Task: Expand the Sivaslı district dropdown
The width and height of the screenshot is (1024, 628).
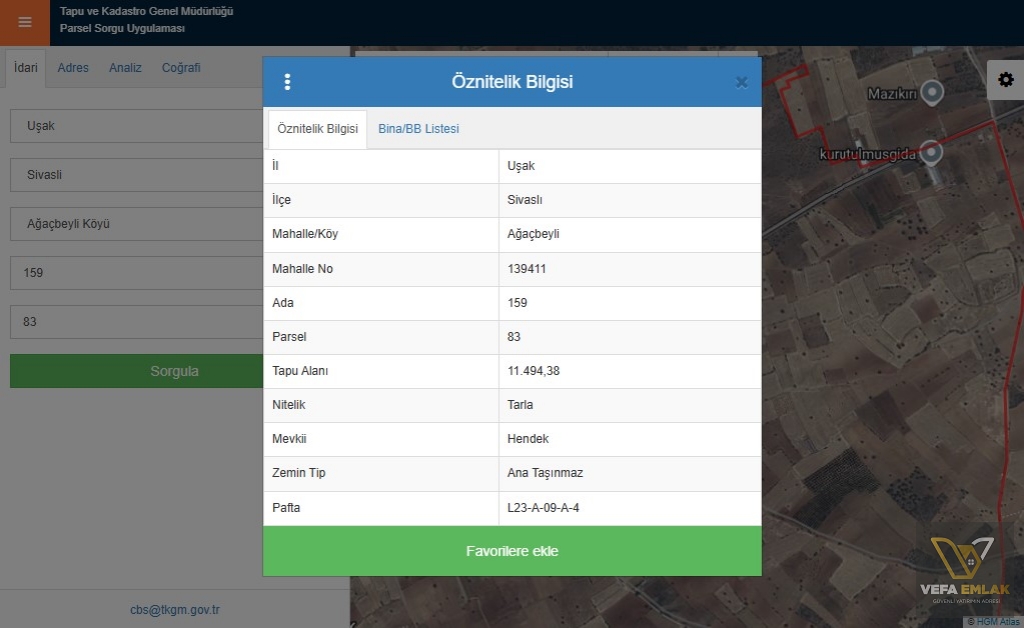Action: click(136, 175)
